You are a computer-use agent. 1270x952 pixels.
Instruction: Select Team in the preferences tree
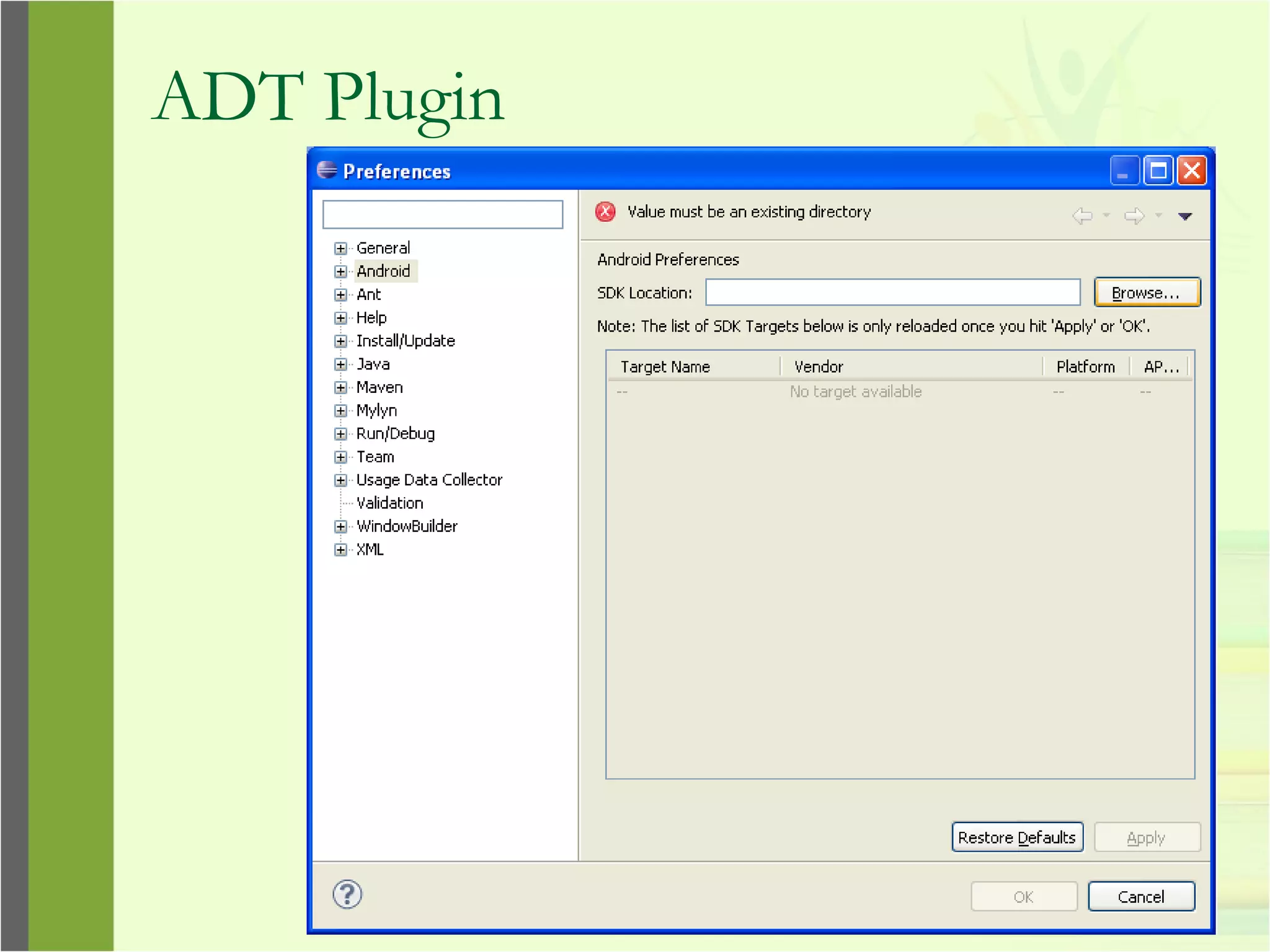pos(375,457)
